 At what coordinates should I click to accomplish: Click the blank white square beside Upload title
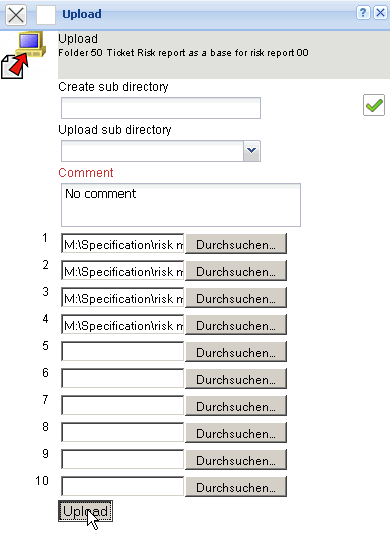click(x=46, y=15)
